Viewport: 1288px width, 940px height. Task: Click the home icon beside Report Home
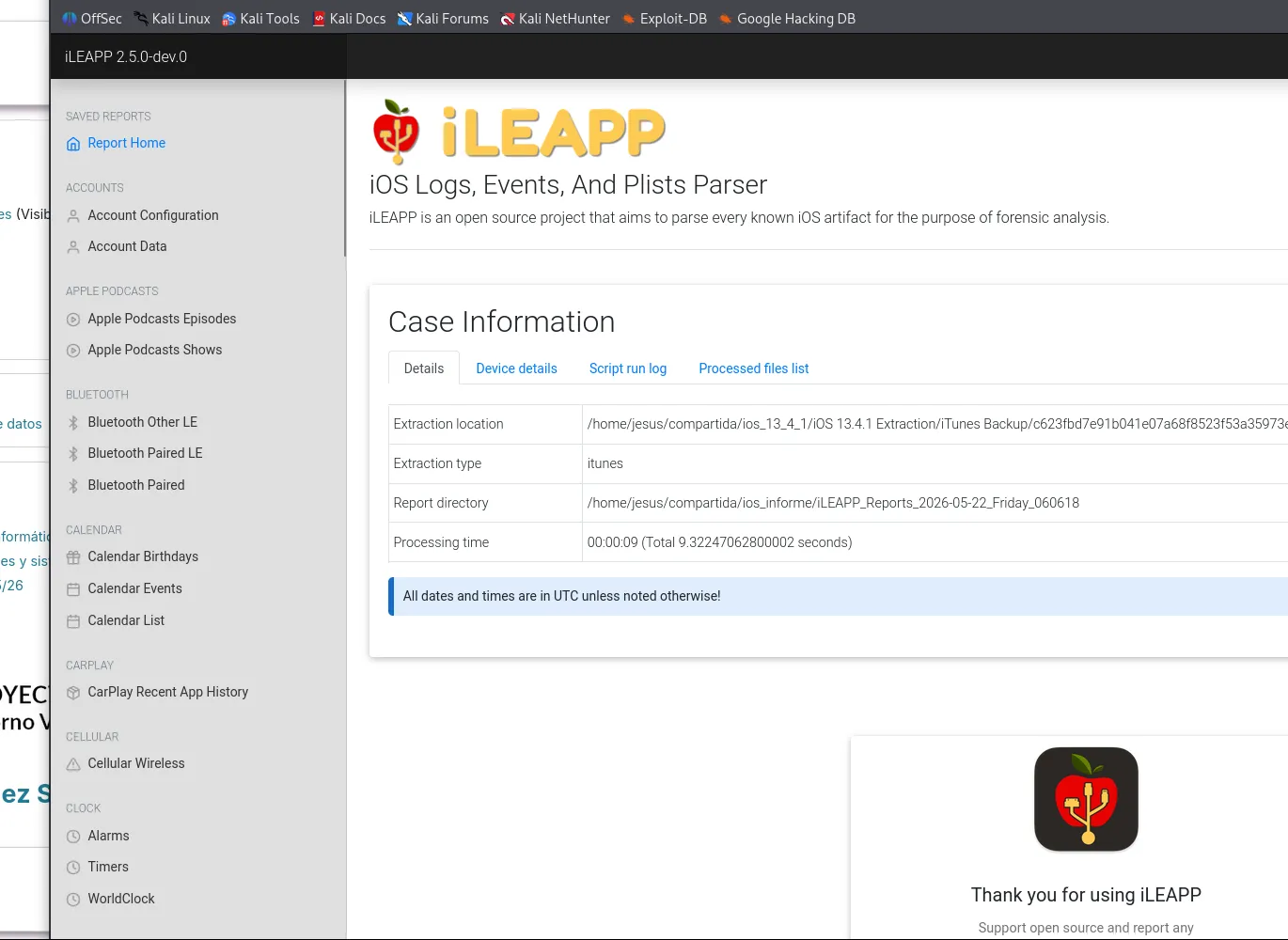coord(73,144)
